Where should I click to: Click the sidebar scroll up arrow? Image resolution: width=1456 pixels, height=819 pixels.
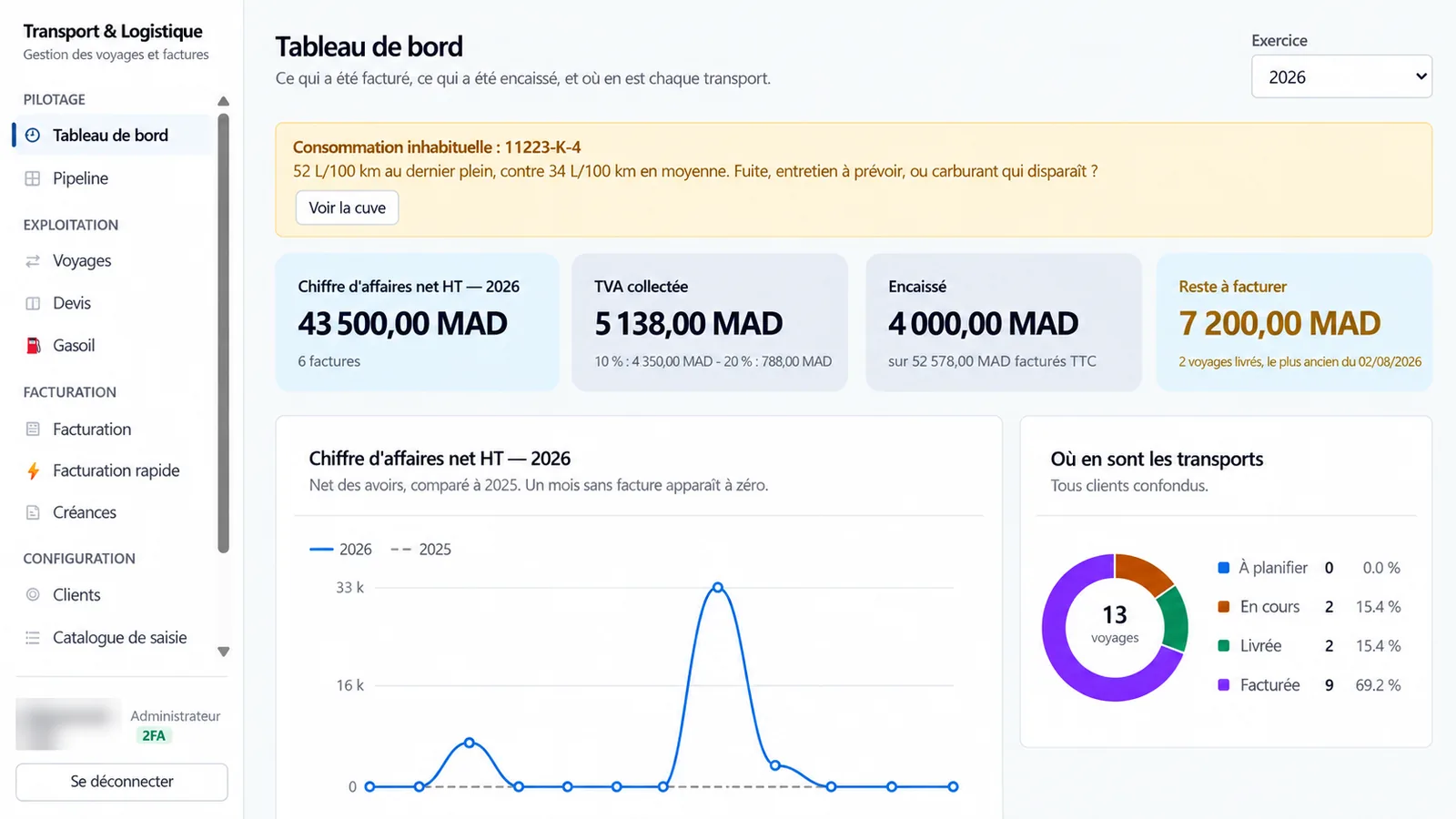click(224, 101)
